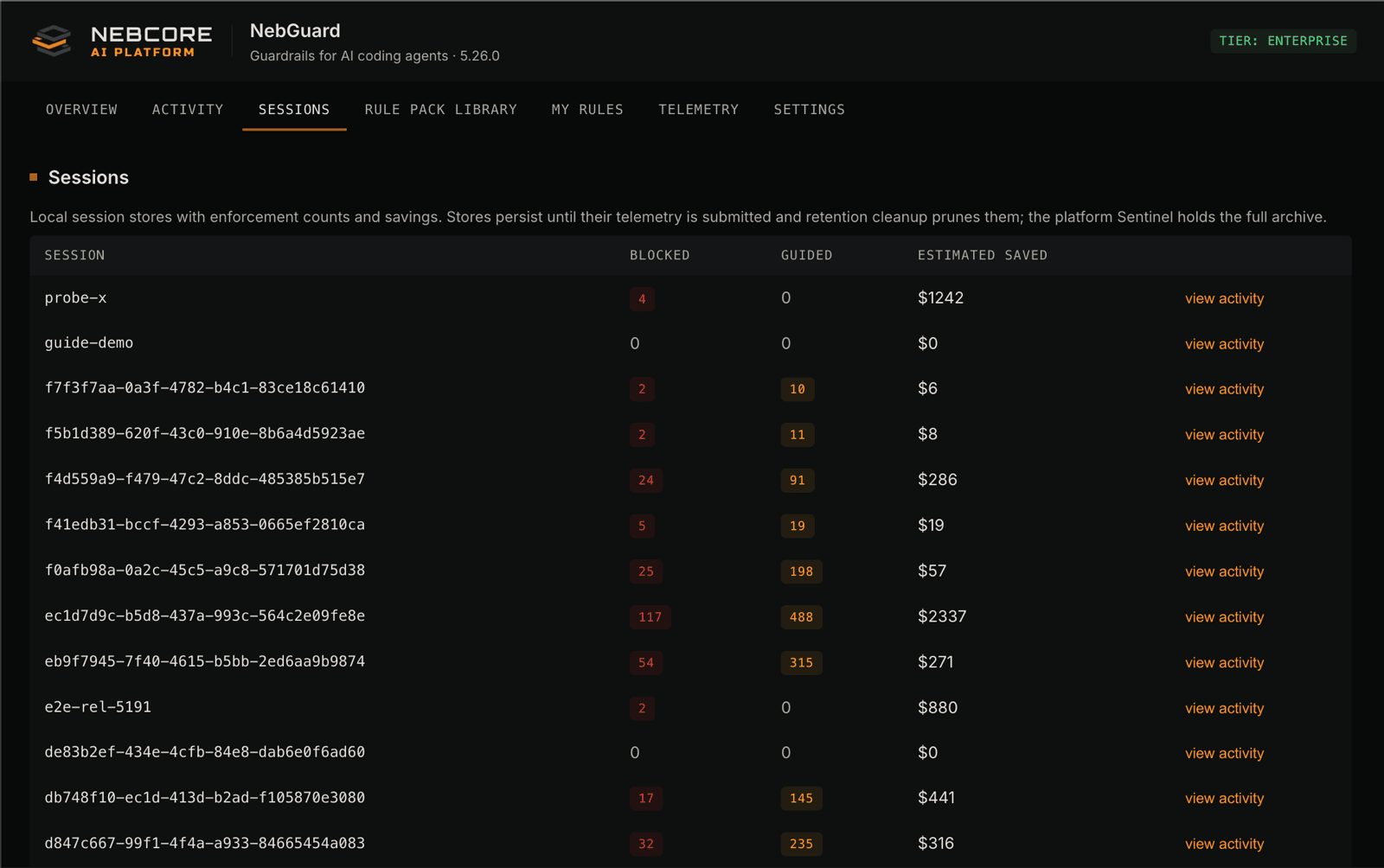
Task: Select the probe-x session name
Action: tap(75, 298)
